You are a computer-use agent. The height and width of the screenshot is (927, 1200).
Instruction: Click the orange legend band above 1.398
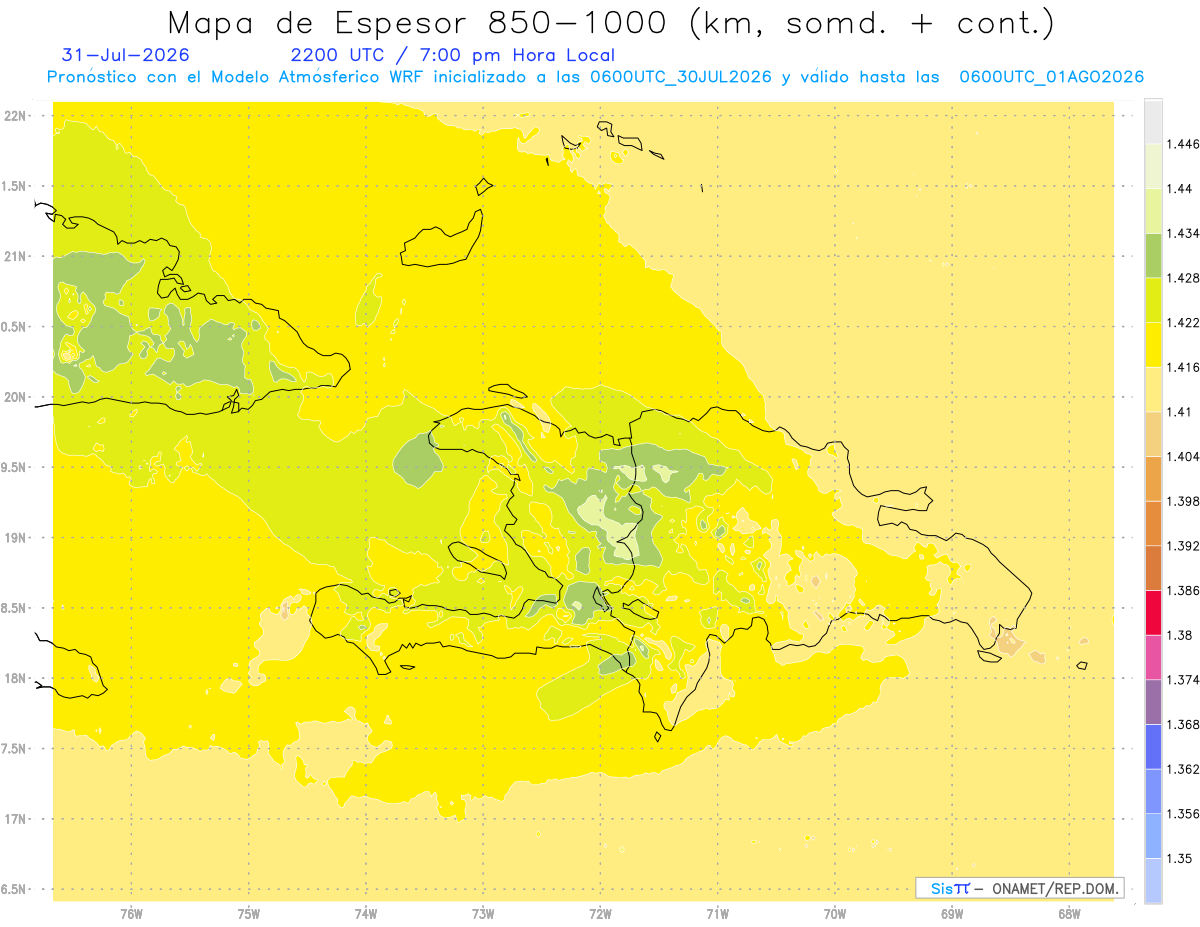pos(1153,478)
